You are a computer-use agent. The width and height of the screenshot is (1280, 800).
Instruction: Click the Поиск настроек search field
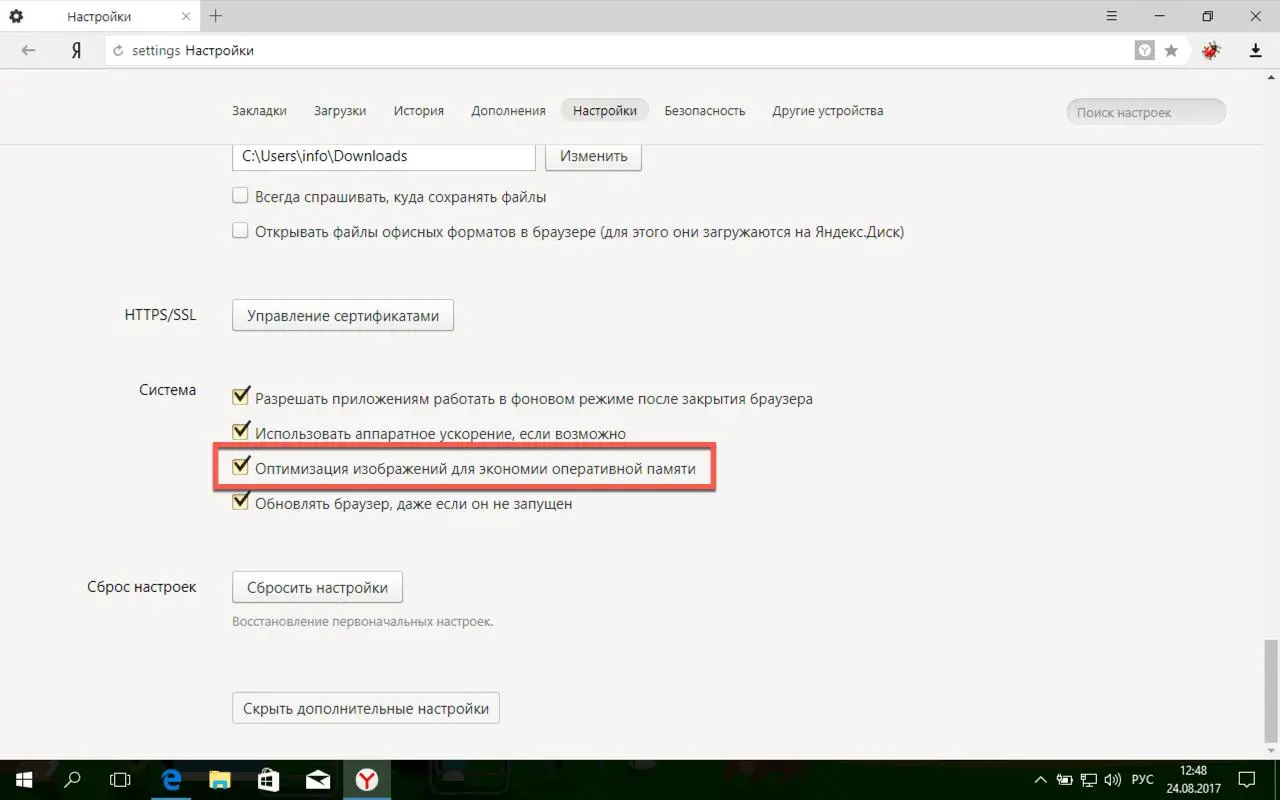coord(1146,112)
